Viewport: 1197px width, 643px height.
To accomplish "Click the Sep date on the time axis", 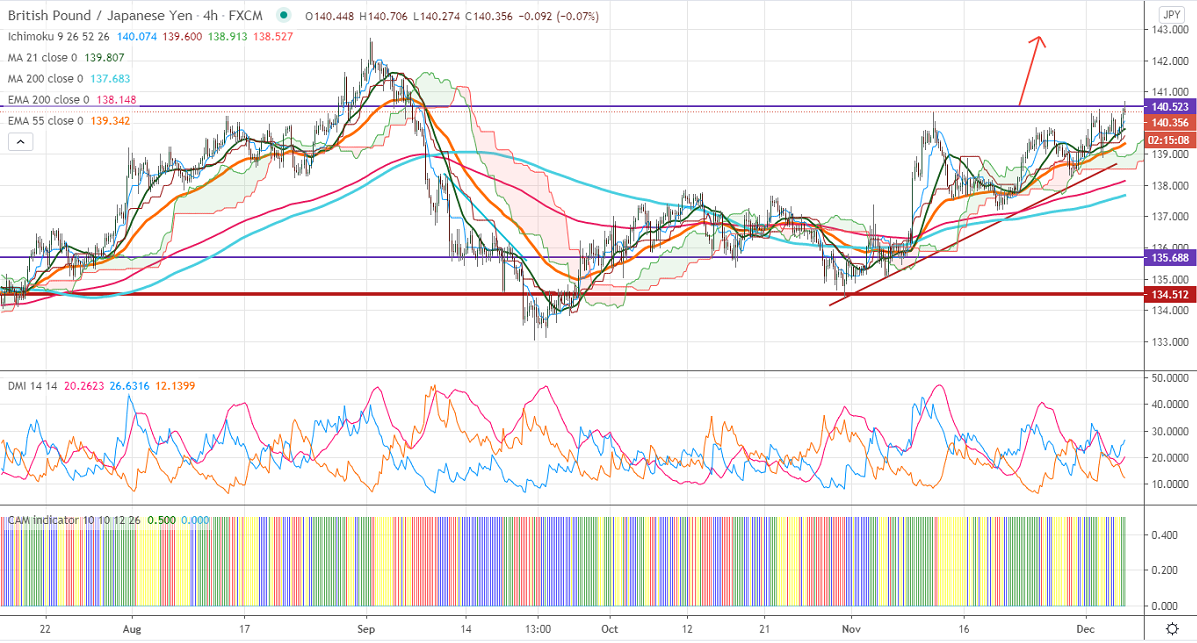I will click(x=366, y=629).
